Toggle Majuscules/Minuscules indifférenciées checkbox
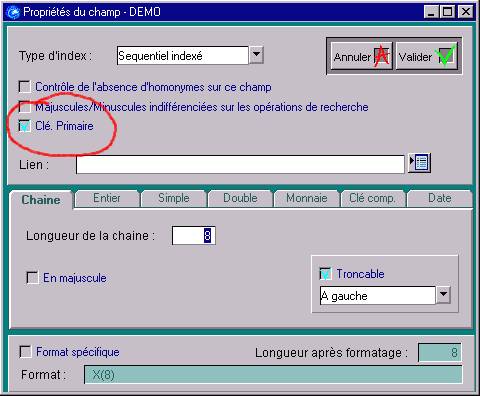 (24, 107)
